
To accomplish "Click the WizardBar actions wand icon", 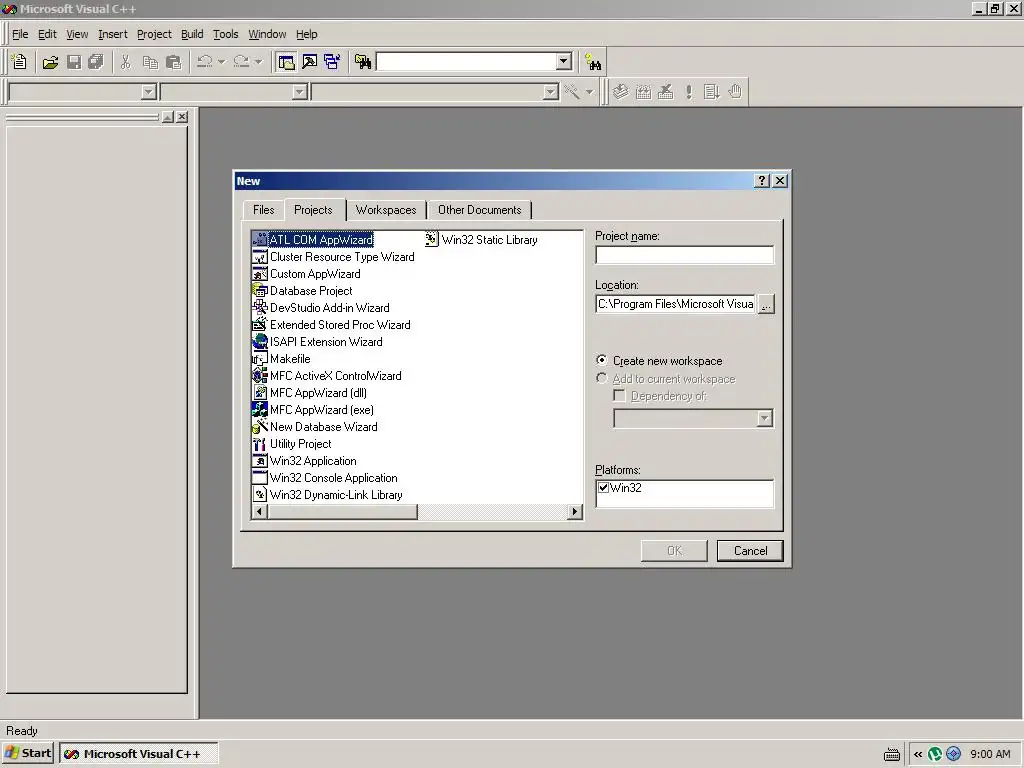I will pyautogui.click(x=572, y=91).
